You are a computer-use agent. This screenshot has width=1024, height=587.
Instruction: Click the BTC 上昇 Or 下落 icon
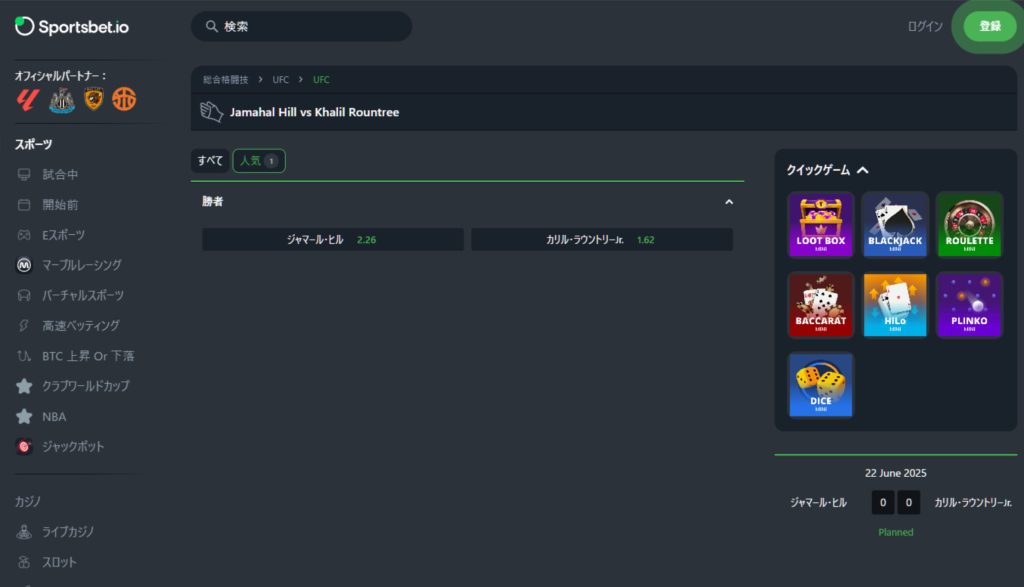24,356
